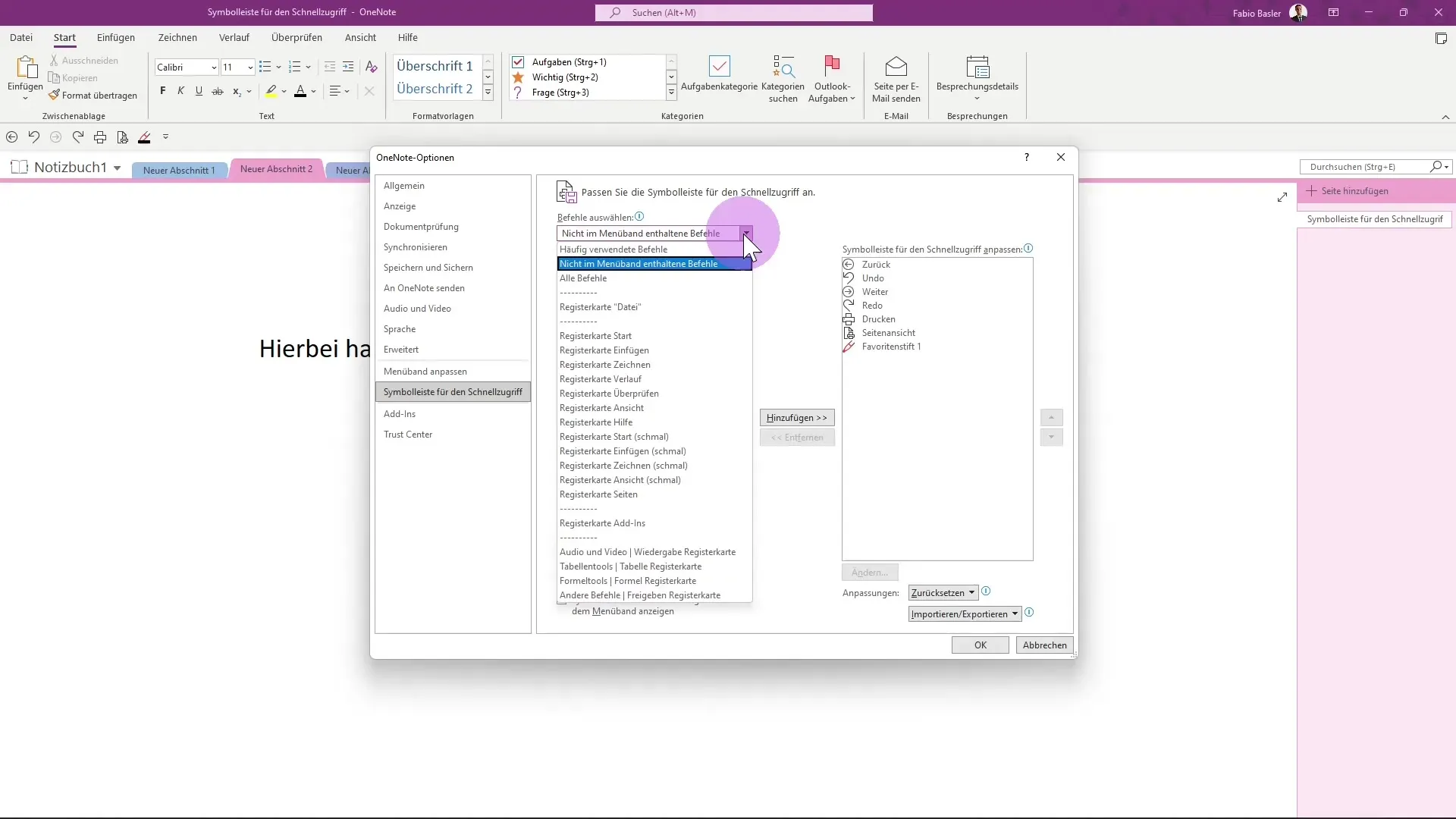1456x819 pixels.
Task: Open the Datei menu
Action: [21, 37]
